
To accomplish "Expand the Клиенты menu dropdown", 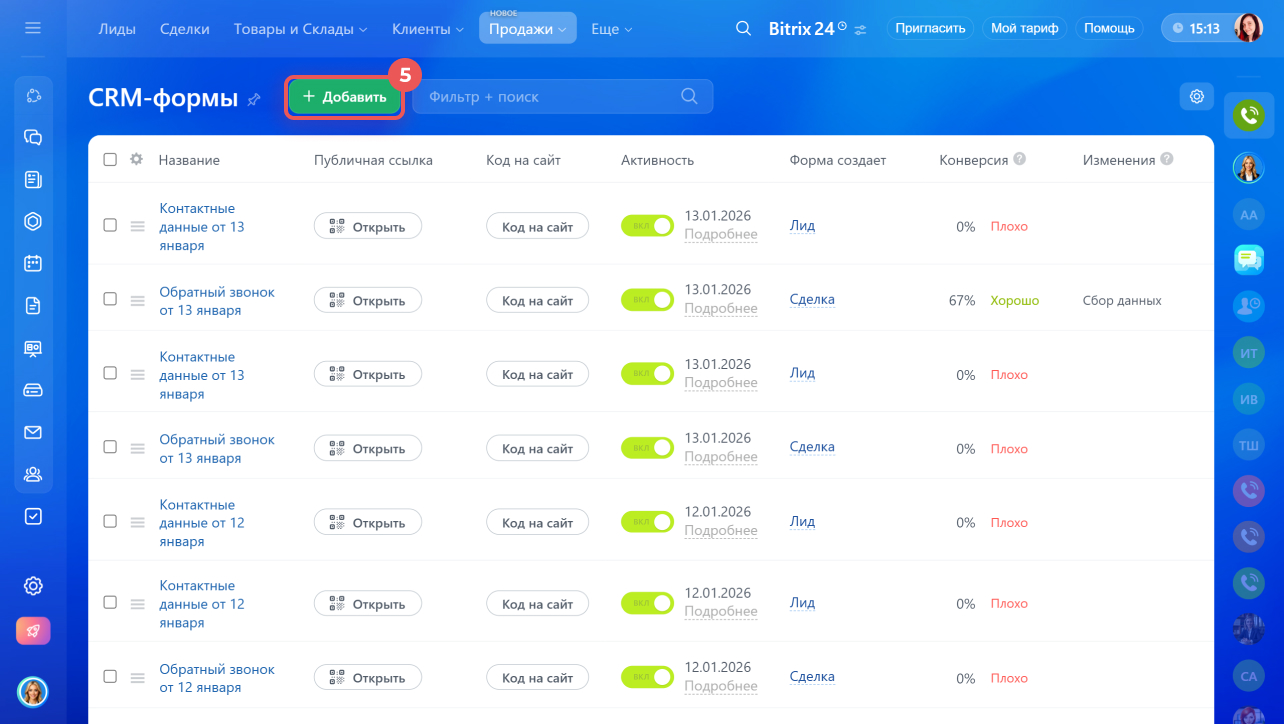I will 428,29.
